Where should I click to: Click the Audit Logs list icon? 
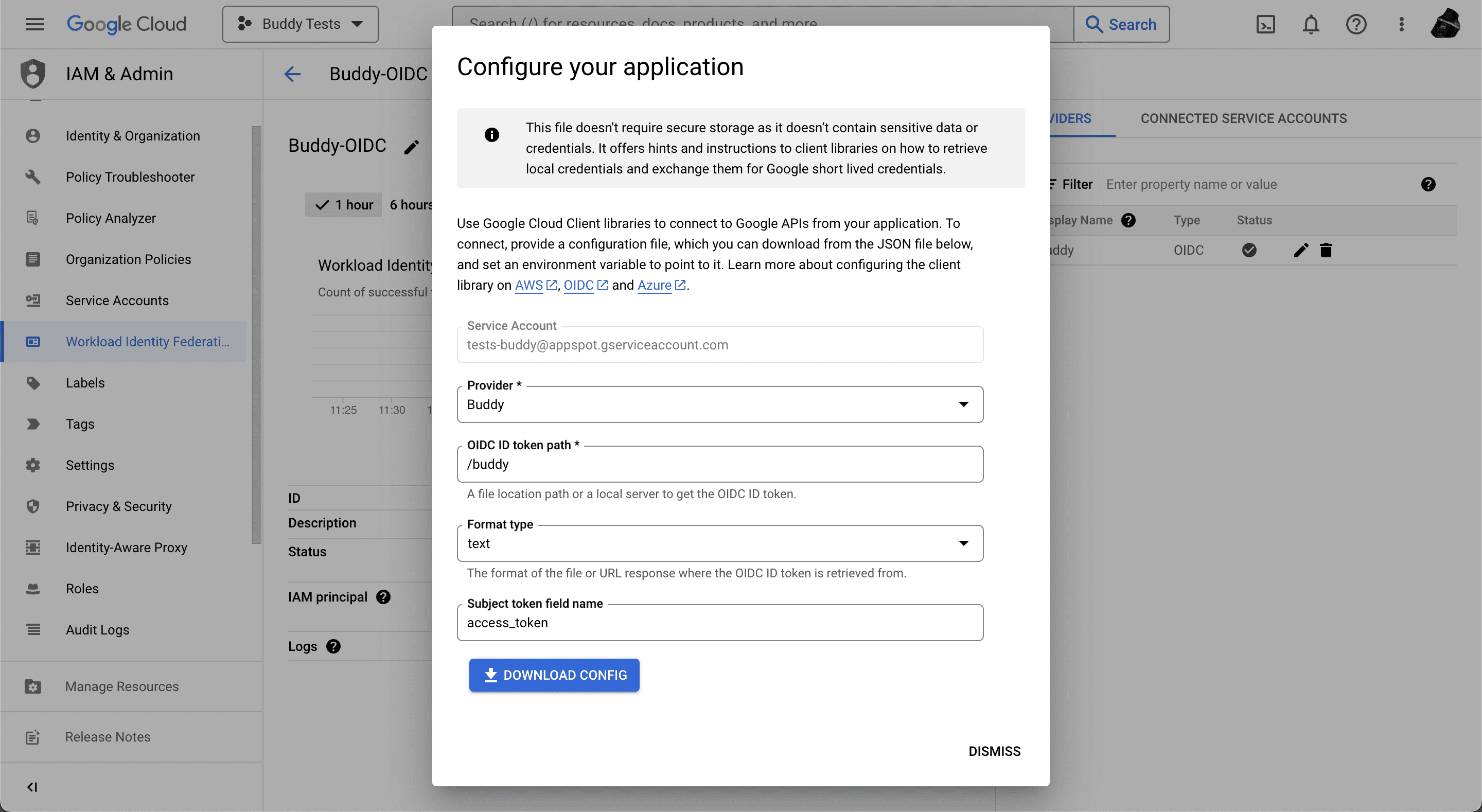click(x=33, y=629)
